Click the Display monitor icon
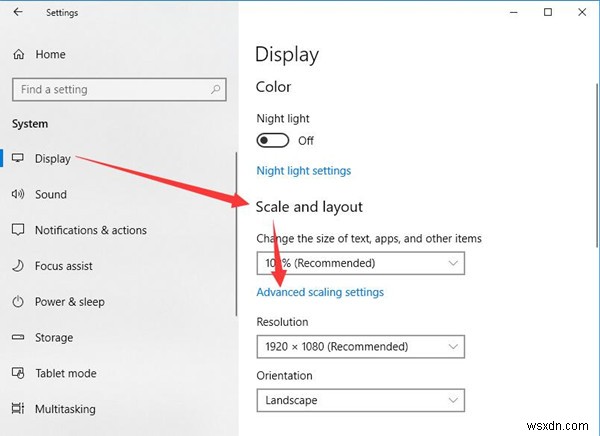Screen dimensions: 600x436 pyautogui.click(x=18, y=158)
